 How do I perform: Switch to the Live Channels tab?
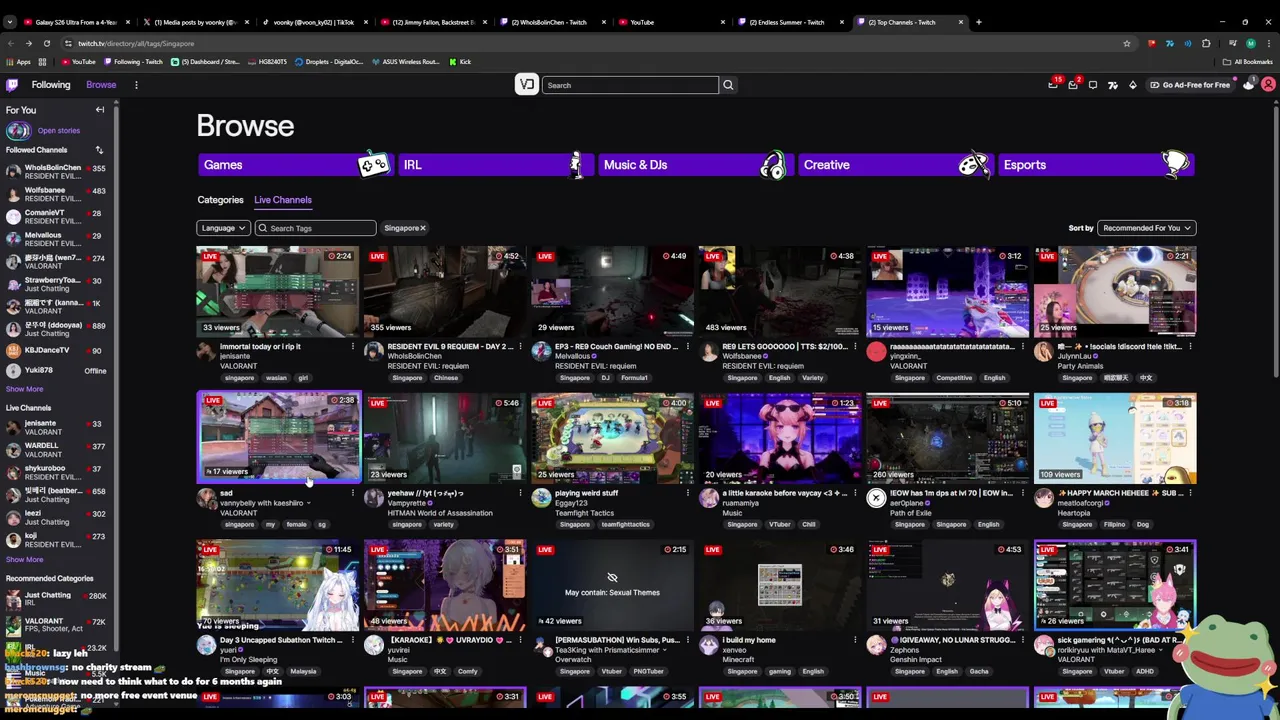[x=283, y=200]
